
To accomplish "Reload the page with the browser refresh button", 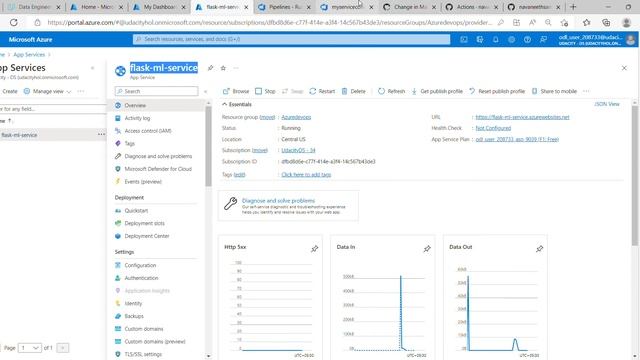I will pyautogui.click(x=14, y=22).
